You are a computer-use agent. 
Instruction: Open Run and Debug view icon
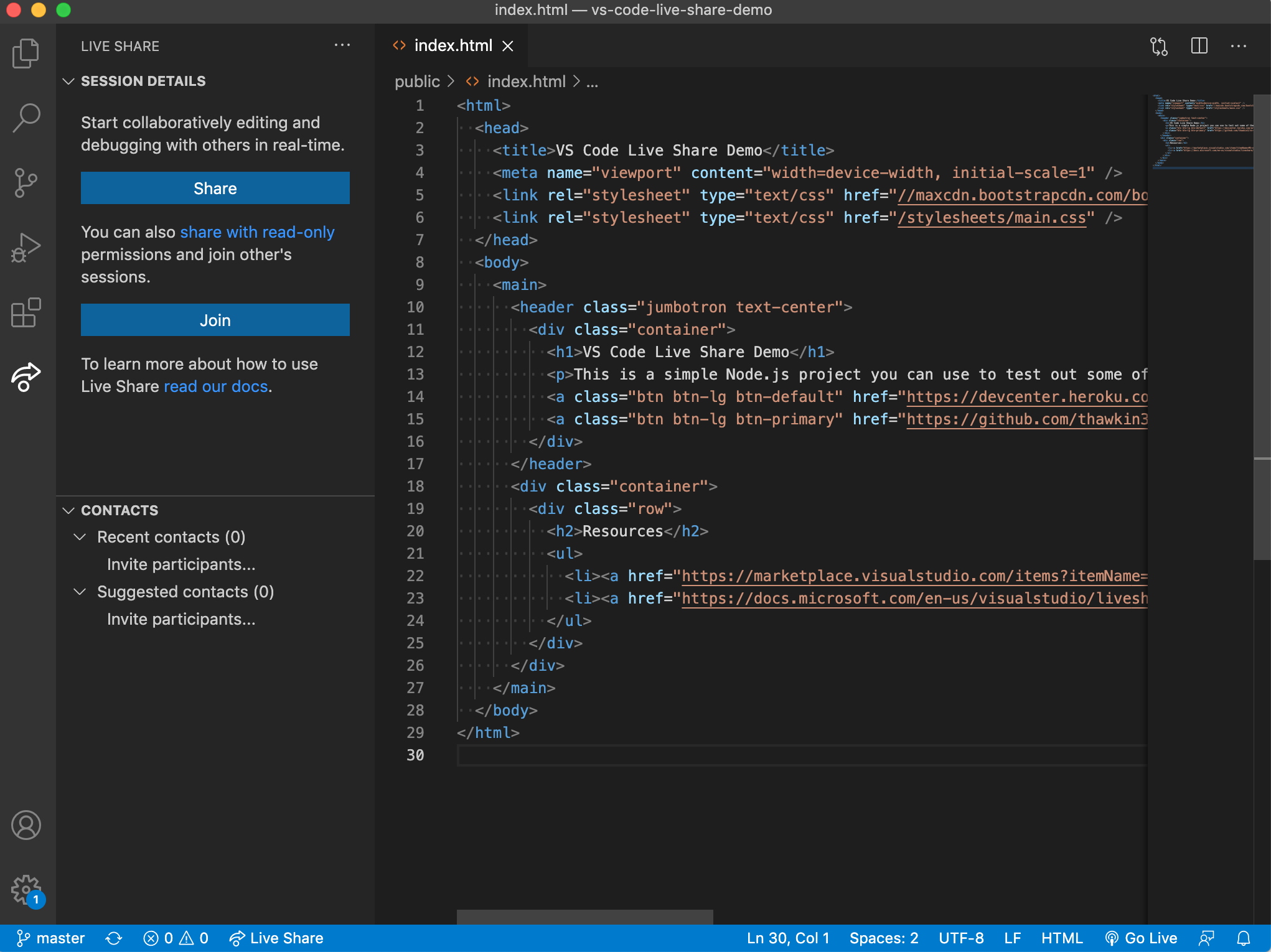26,248
